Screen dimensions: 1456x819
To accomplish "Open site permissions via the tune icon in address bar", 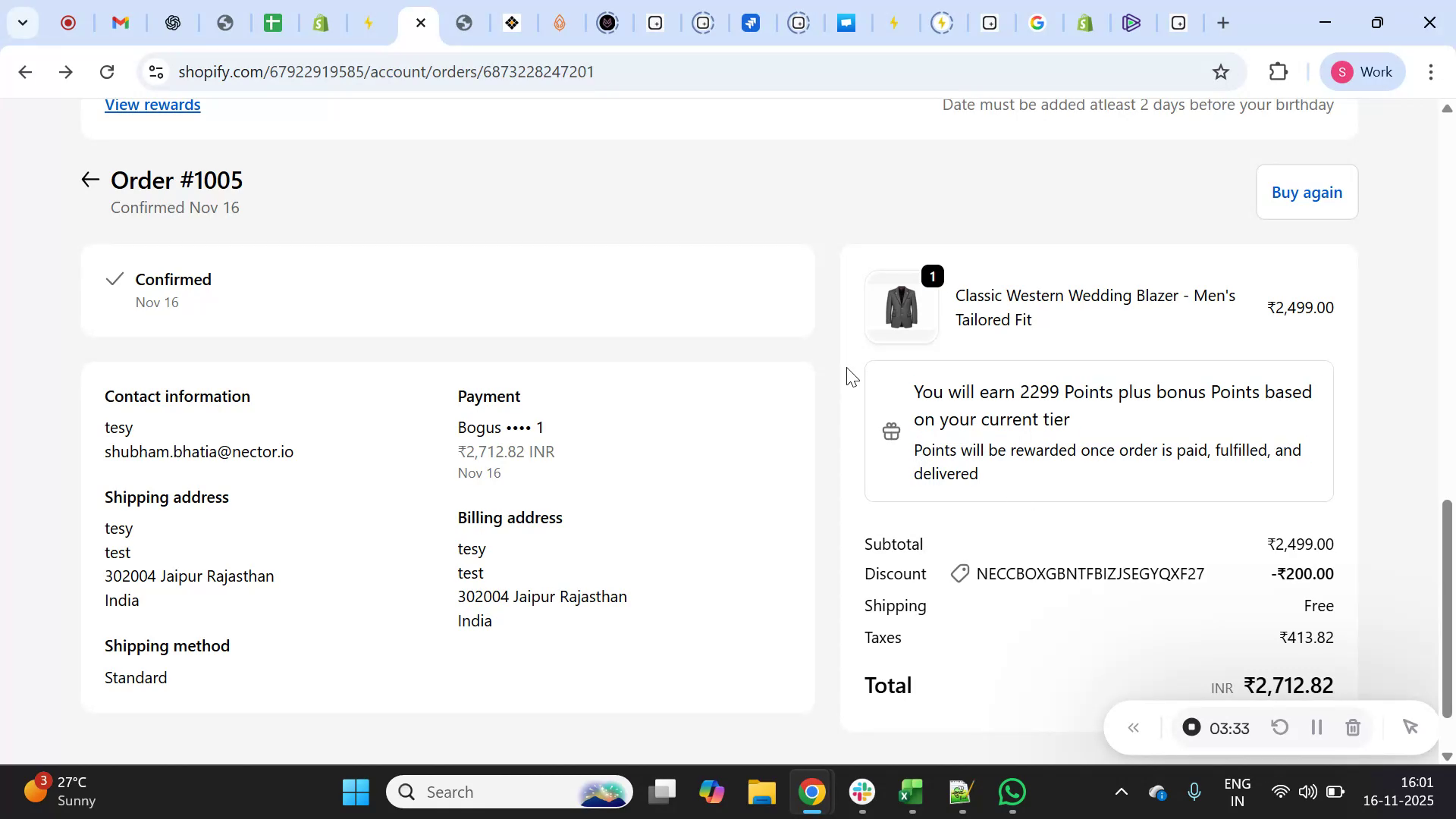I will [x=155, y=71].
